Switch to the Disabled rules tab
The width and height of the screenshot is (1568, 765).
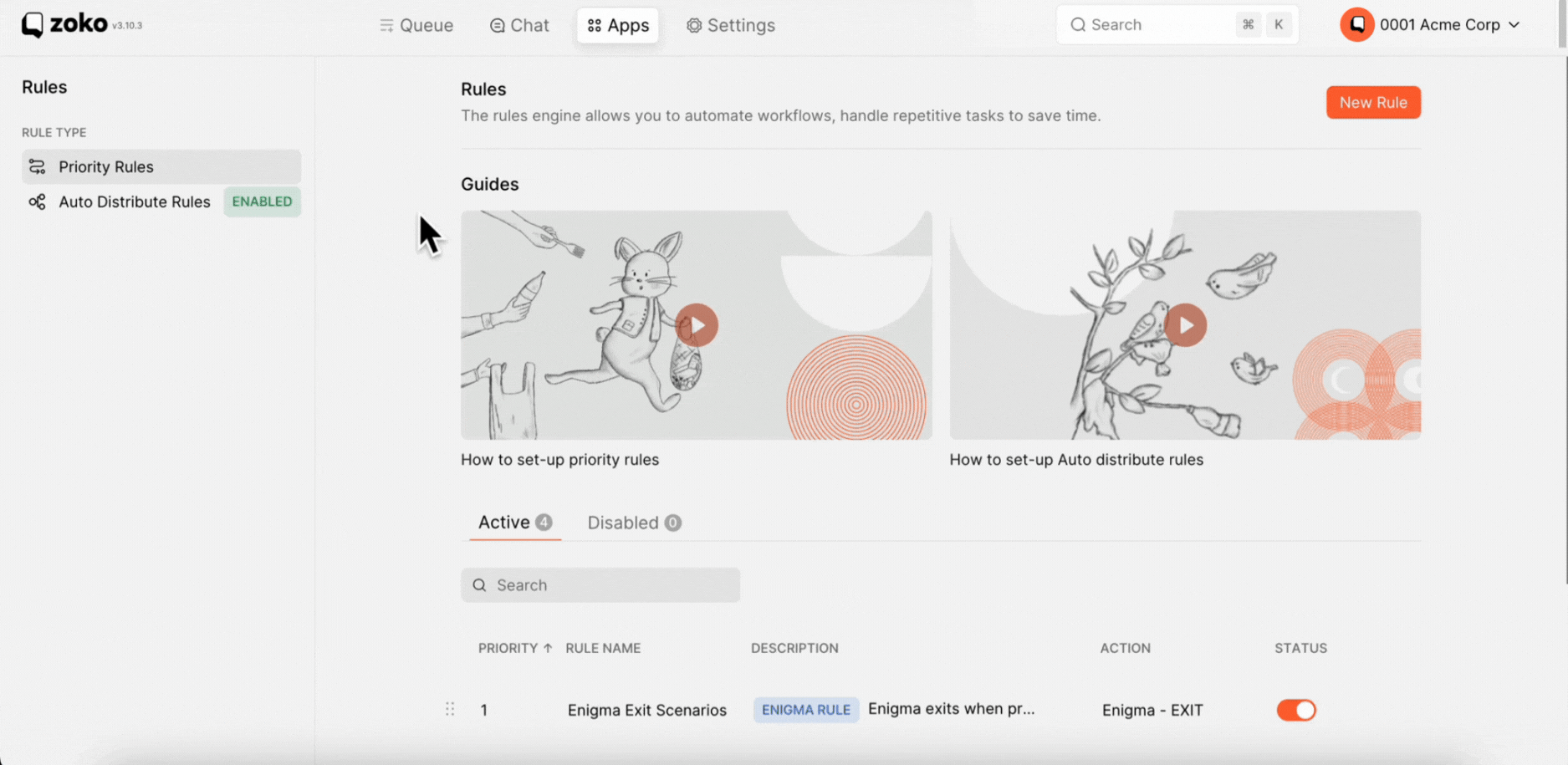tap(634, 523)
